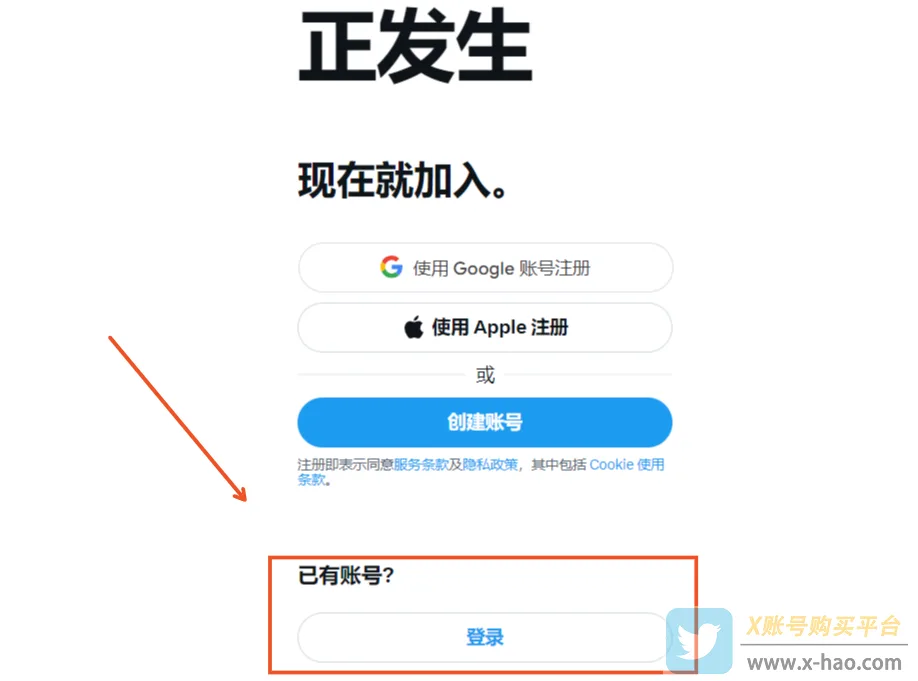
Task: Open the 登录 login button
Action: [x=484, y=637]
